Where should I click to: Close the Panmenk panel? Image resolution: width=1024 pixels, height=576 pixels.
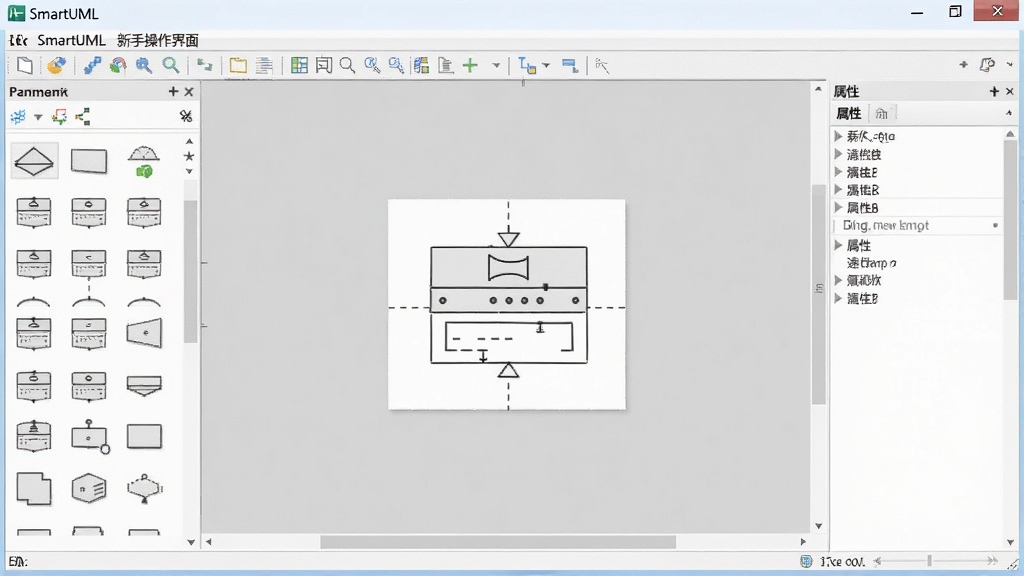pos(189,92)
